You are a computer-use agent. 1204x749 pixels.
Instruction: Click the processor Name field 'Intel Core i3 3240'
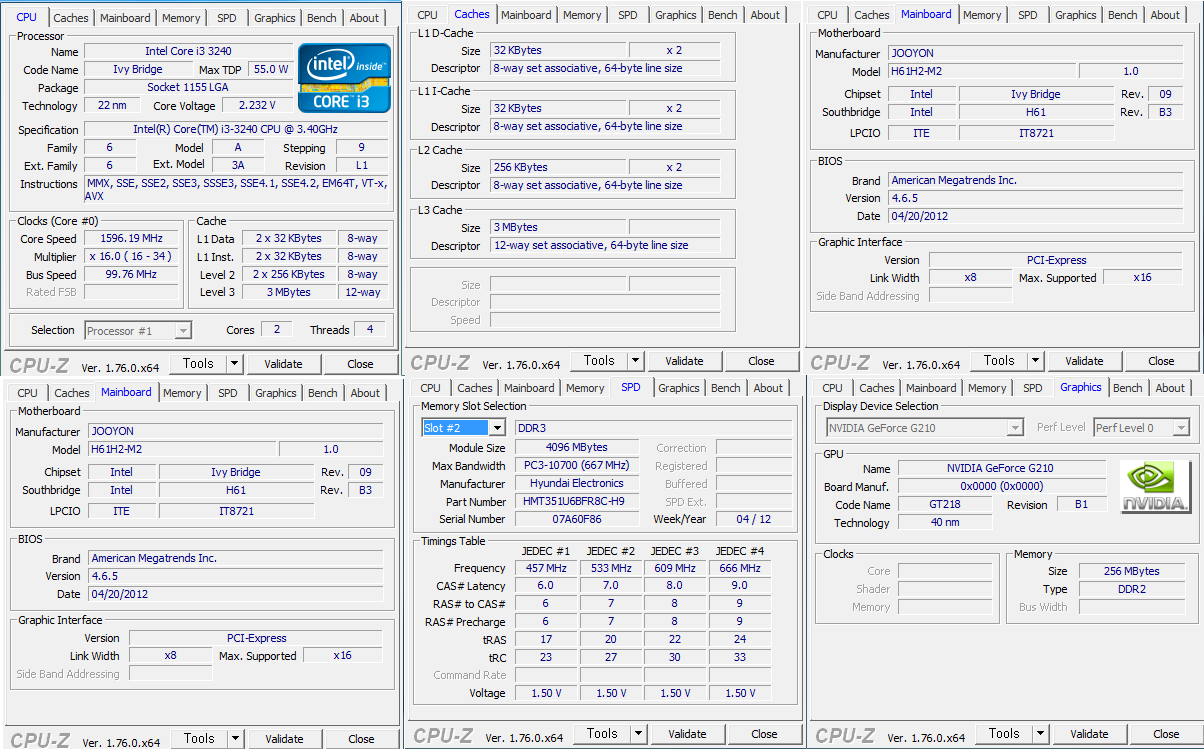(188, 51)
